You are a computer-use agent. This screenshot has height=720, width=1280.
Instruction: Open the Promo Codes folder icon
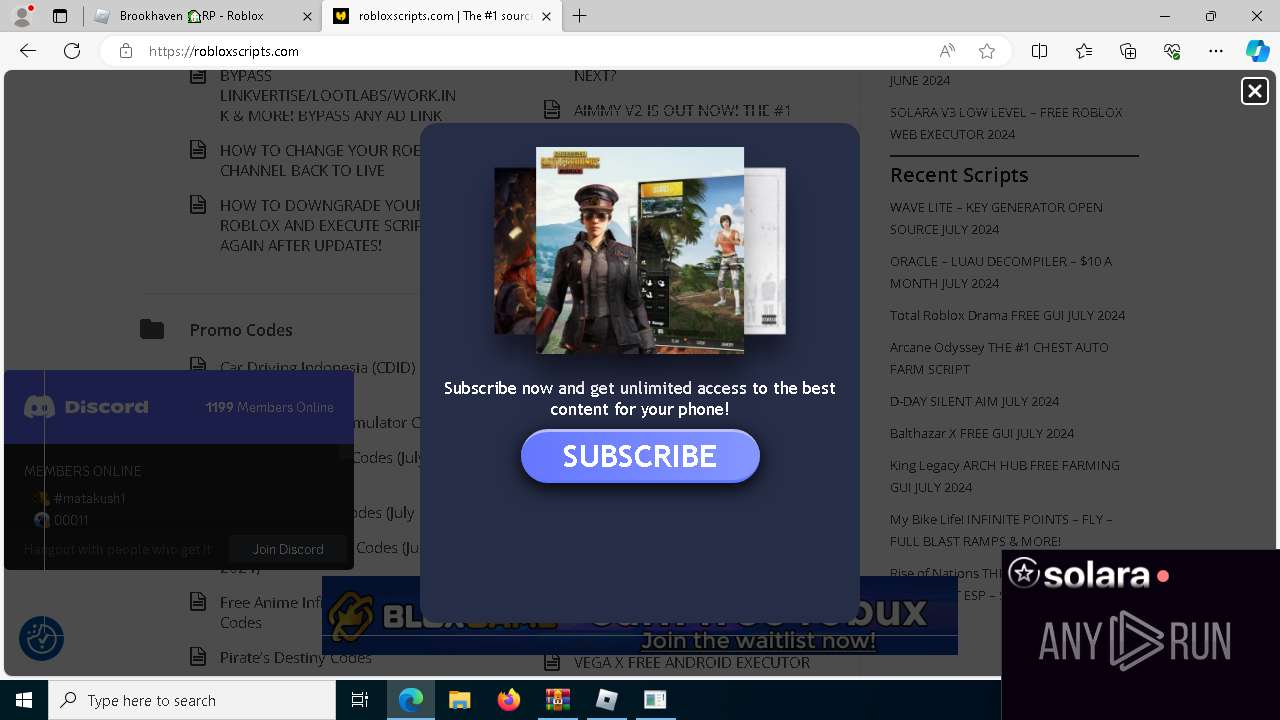point(152,329)
